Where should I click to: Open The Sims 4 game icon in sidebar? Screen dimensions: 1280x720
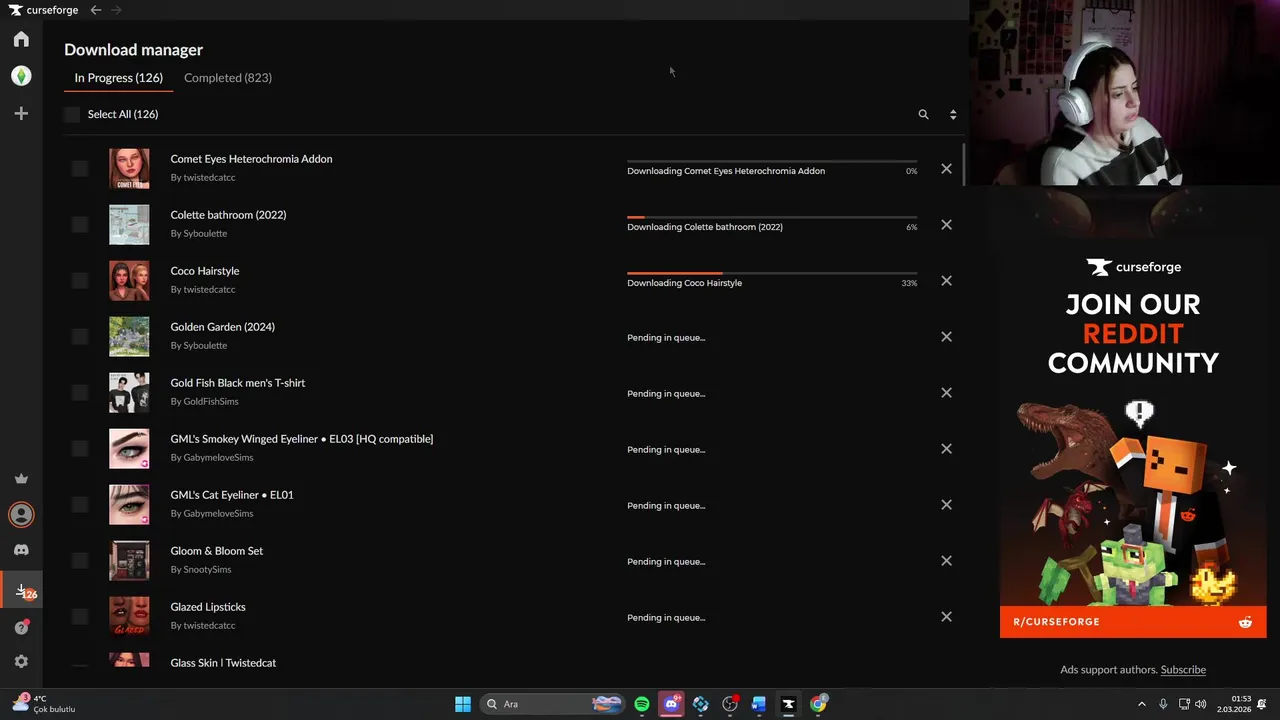(x=21, y=76)
